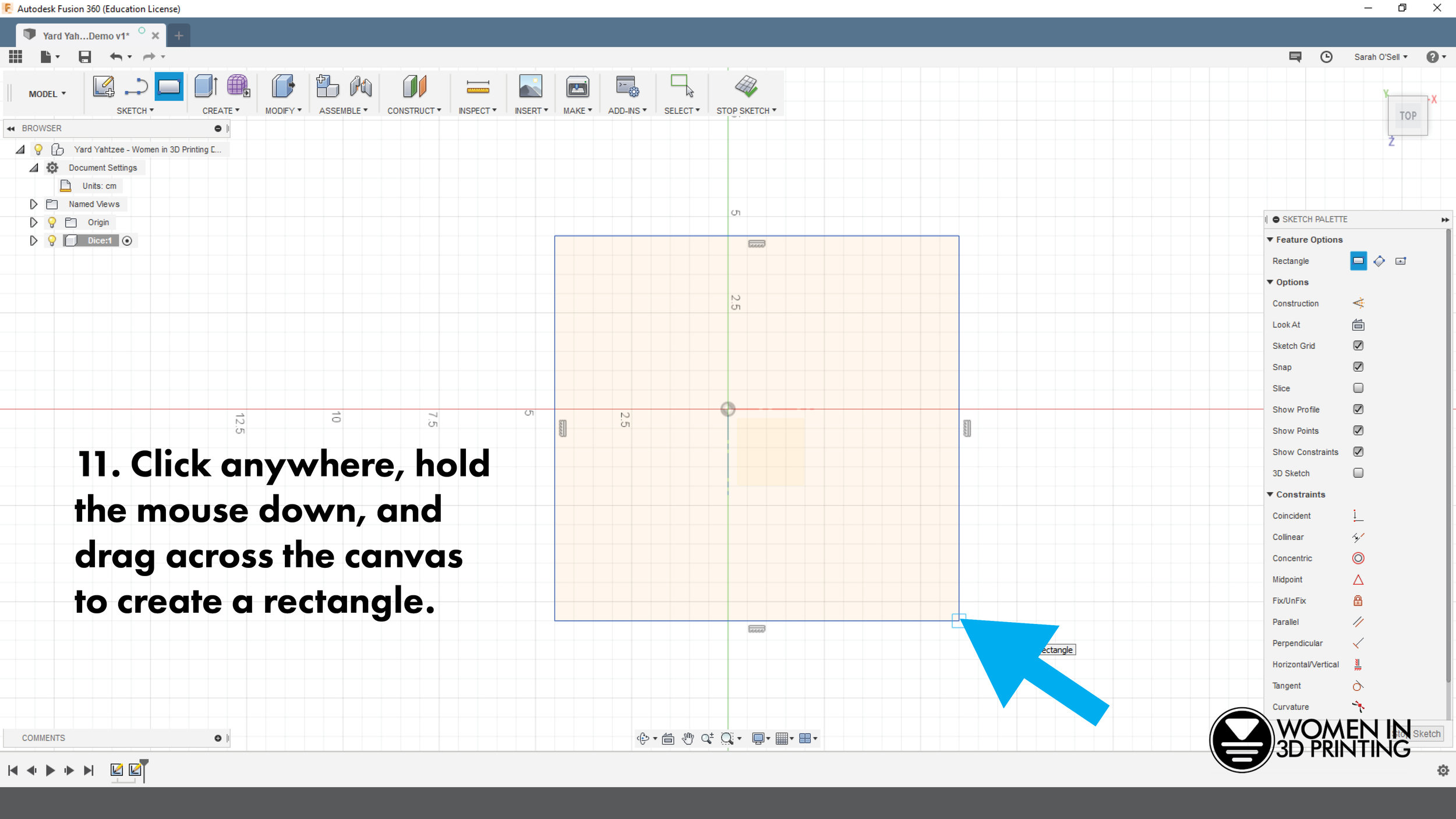Expand the Named Views tree node
The height and width of the screenshot is (819, 1456).
pyautogui.click(x=33, y=204)
